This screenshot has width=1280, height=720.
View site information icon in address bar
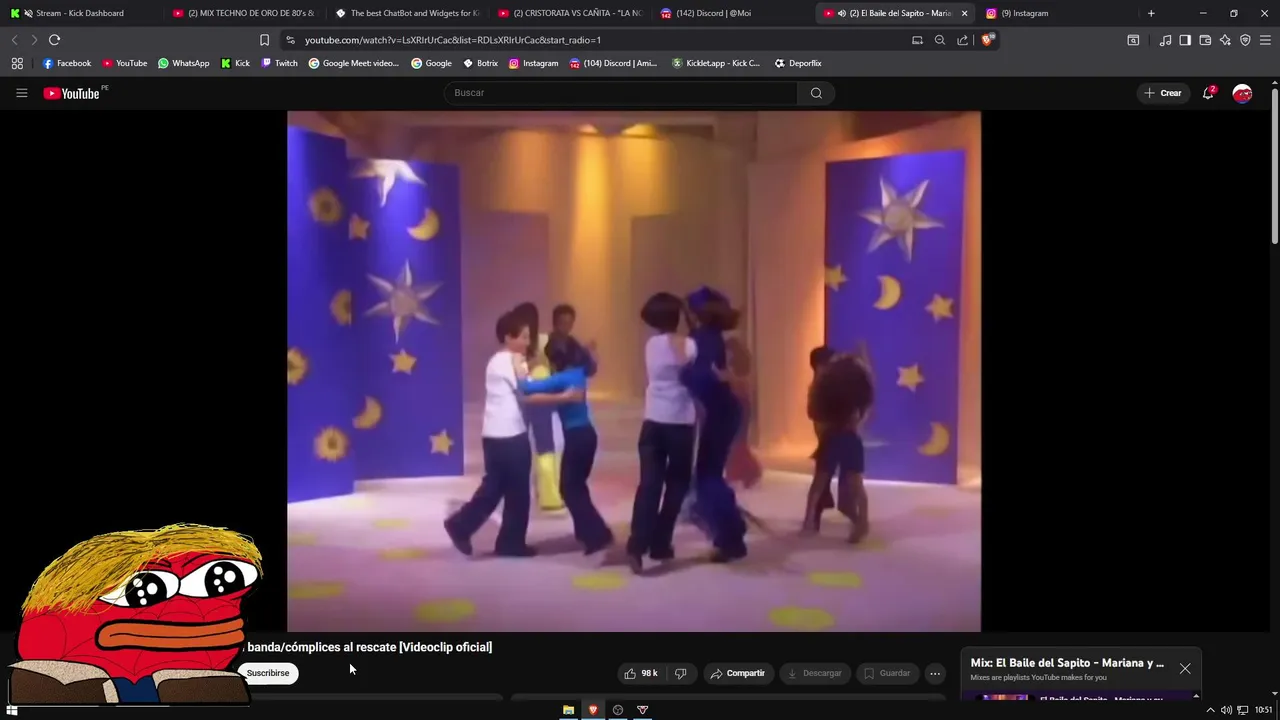pos(290,40)
